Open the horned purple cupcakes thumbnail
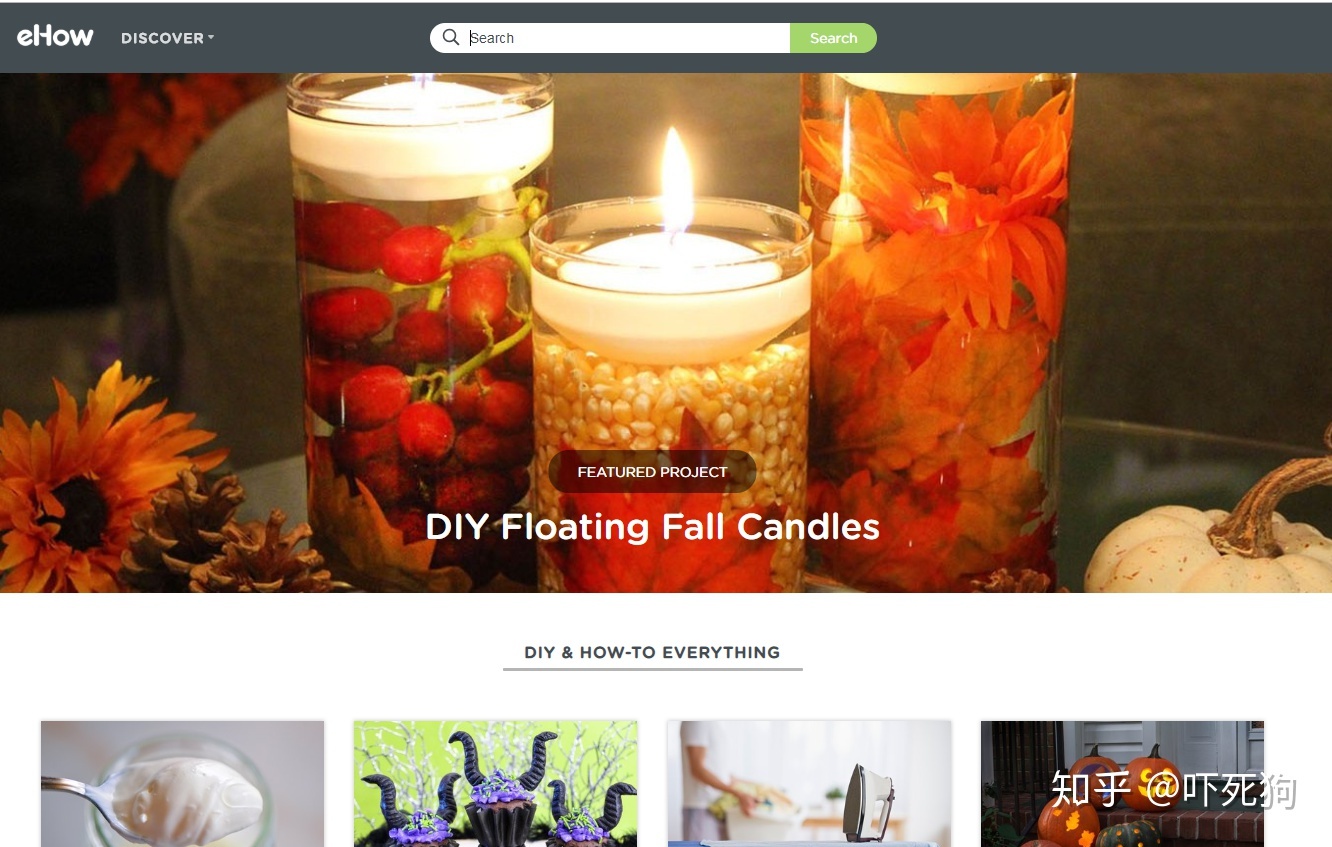Screen dimensions: 1332x847 (495, 784)
